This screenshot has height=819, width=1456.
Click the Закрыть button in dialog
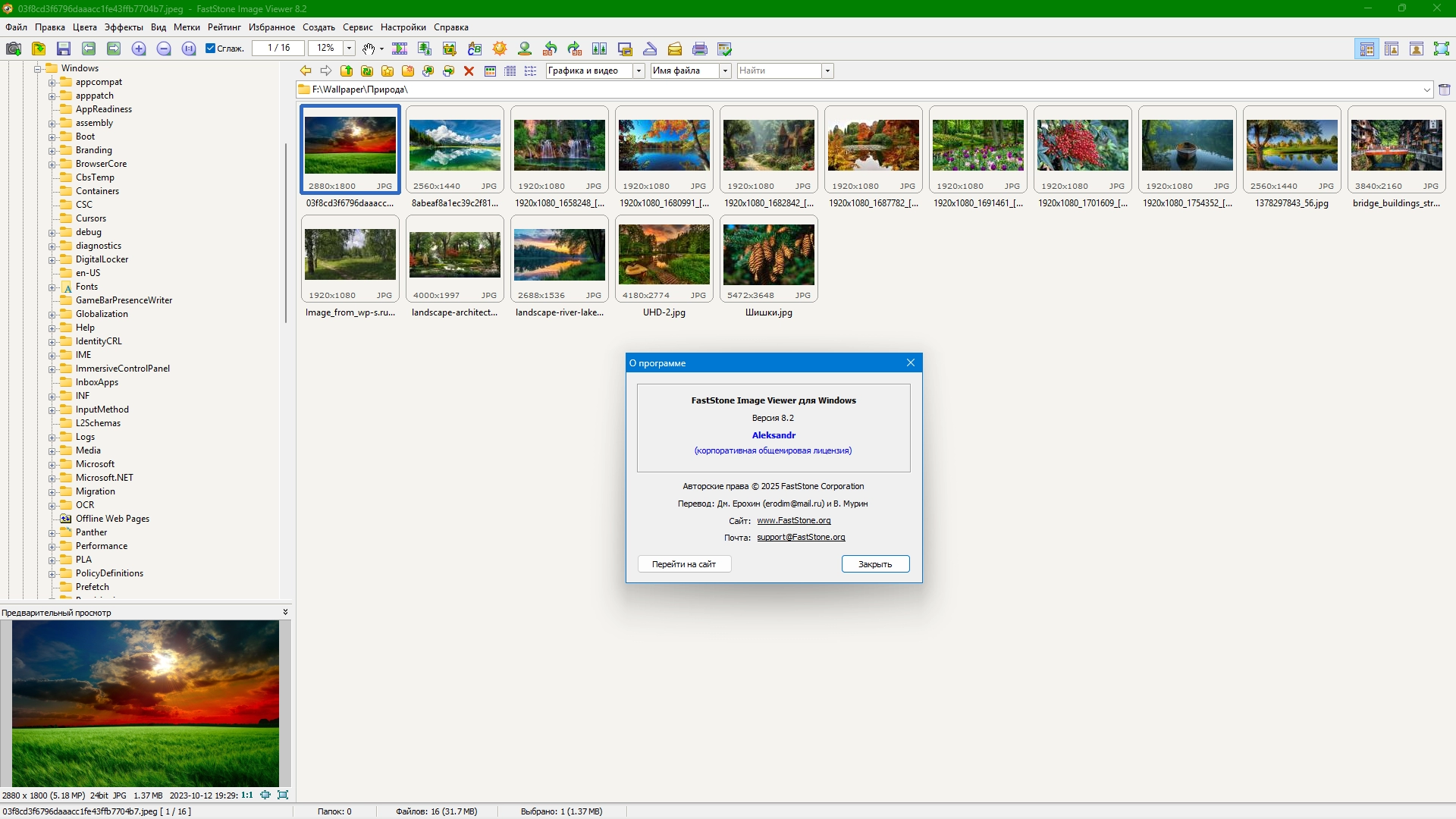coord(875,564)
